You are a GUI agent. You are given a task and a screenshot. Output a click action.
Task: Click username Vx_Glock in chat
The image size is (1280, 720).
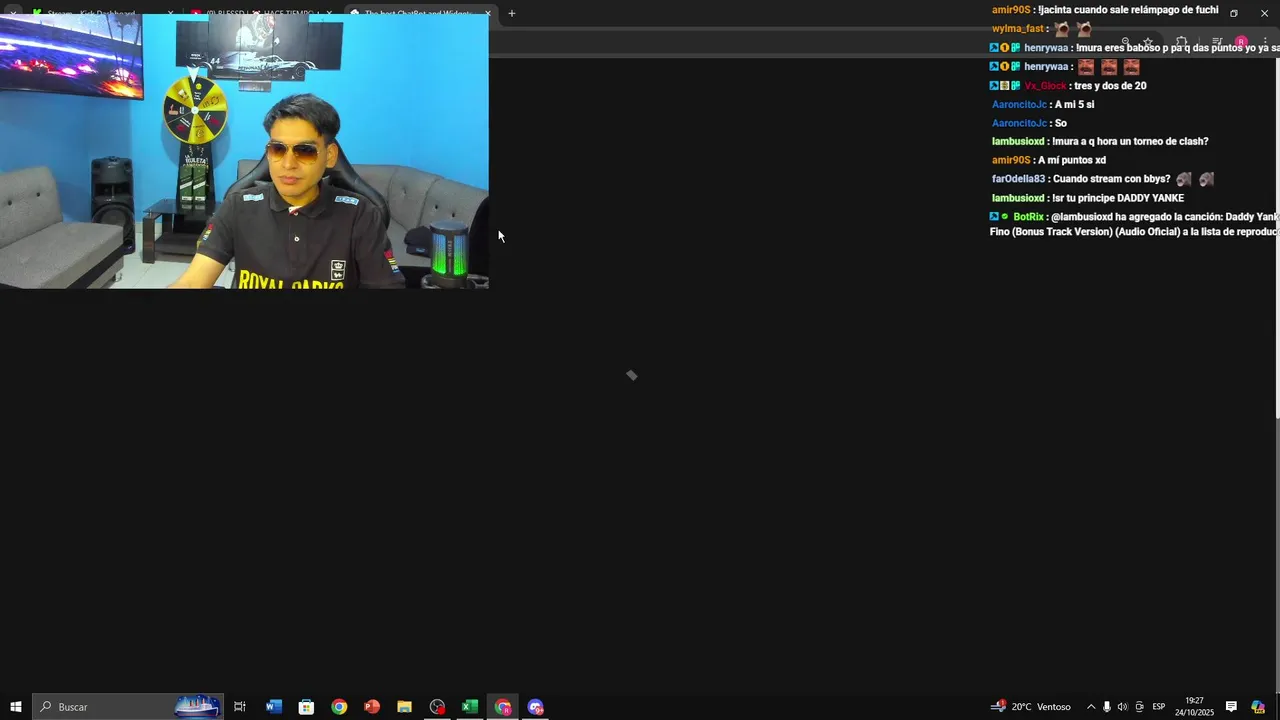[1045, 86]
